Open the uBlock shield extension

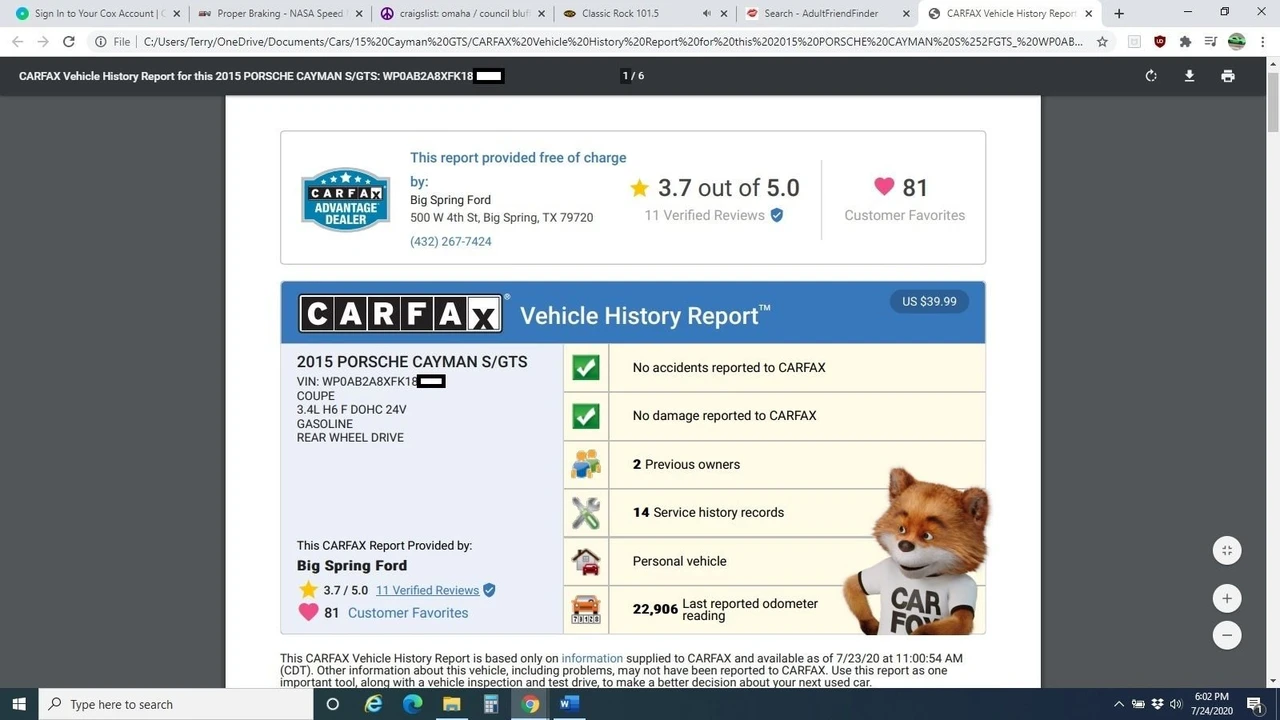click(1160, 42)
